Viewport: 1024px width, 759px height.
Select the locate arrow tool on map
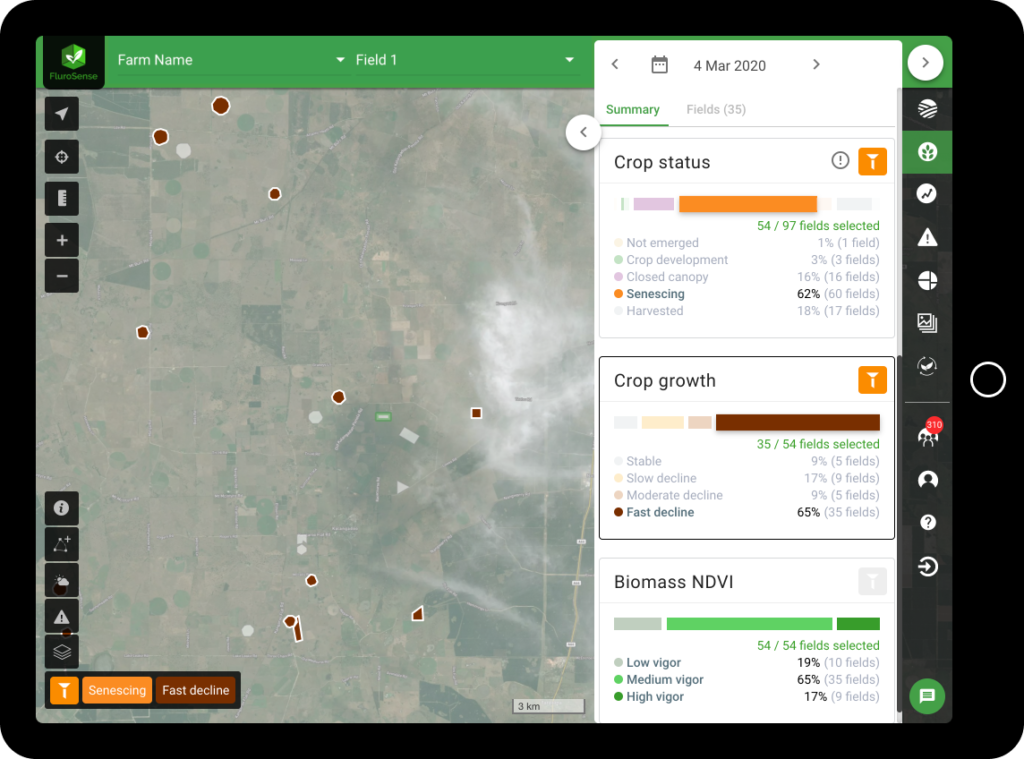click(x=62, y=114)
